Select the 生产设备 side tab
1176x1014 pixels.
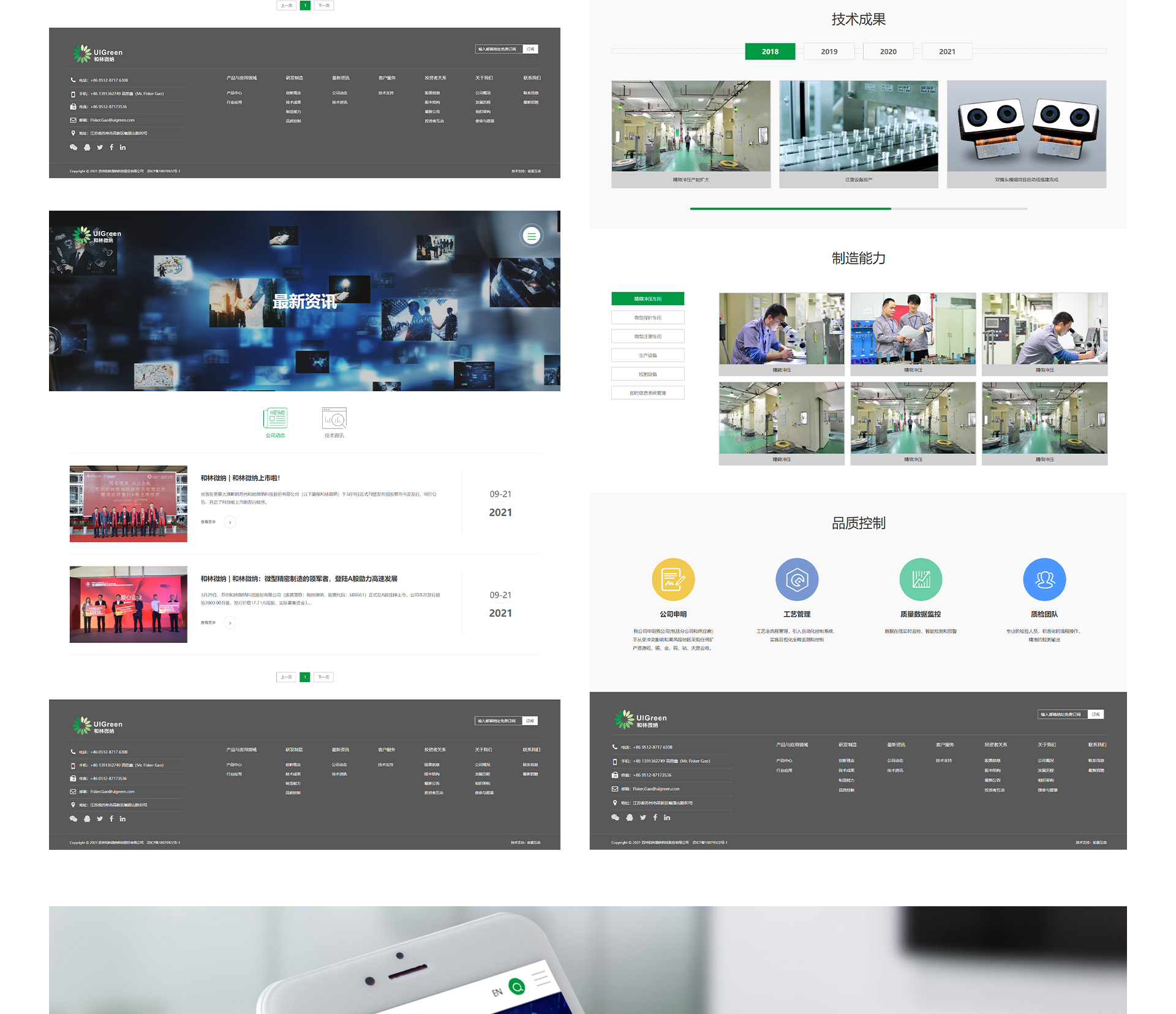[647, 355]
